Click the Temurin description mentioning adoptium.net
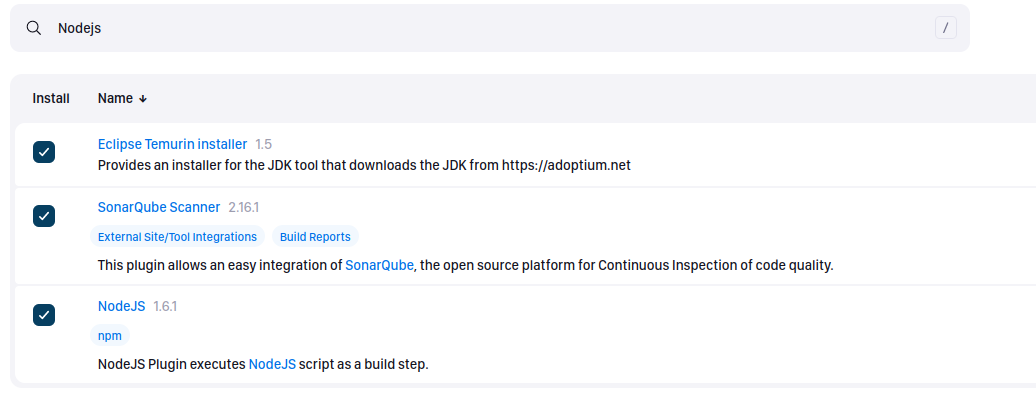 364,165
